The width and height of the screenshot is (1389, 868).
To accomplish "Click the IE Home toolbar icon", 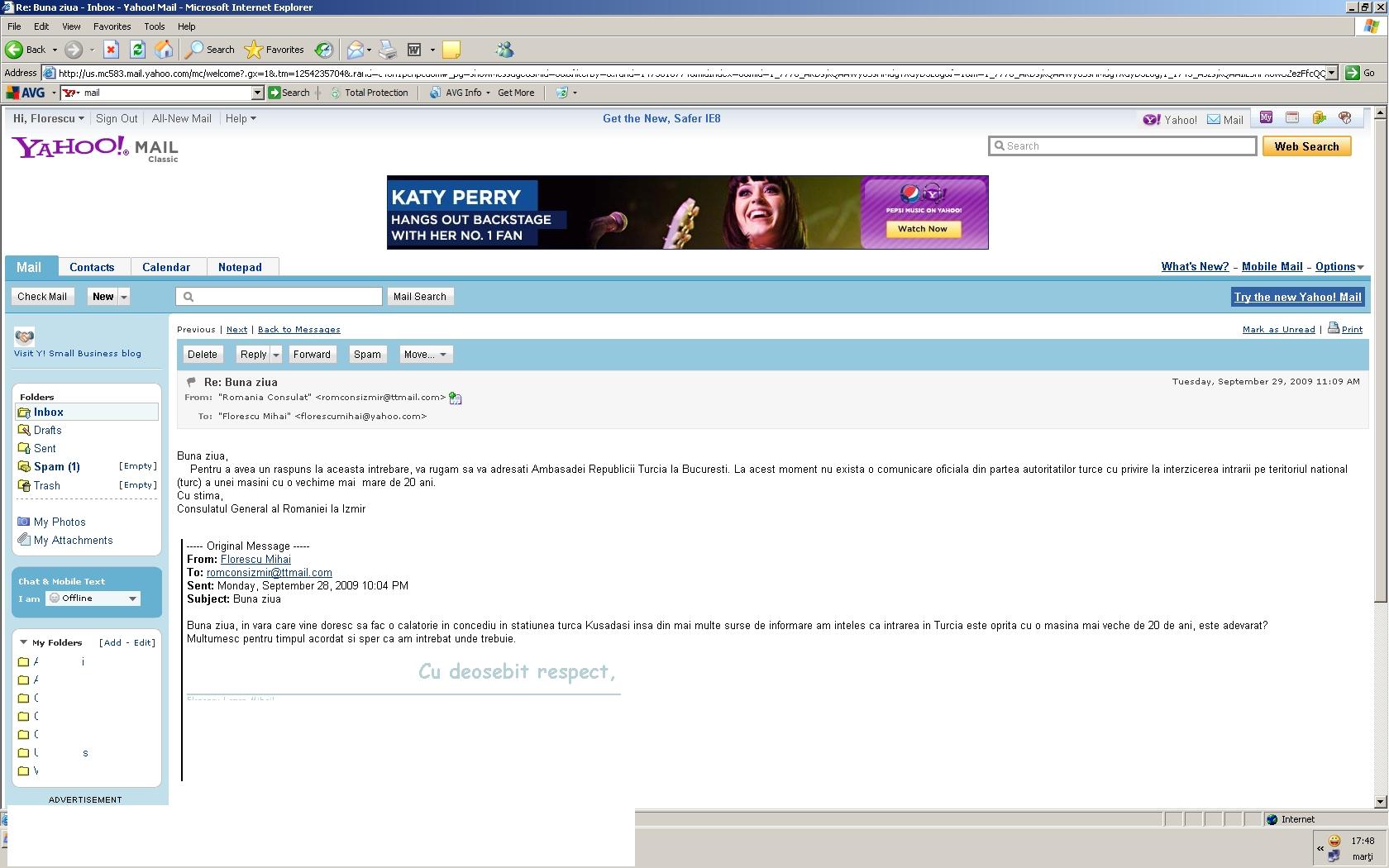I will [x=164, y=50].
